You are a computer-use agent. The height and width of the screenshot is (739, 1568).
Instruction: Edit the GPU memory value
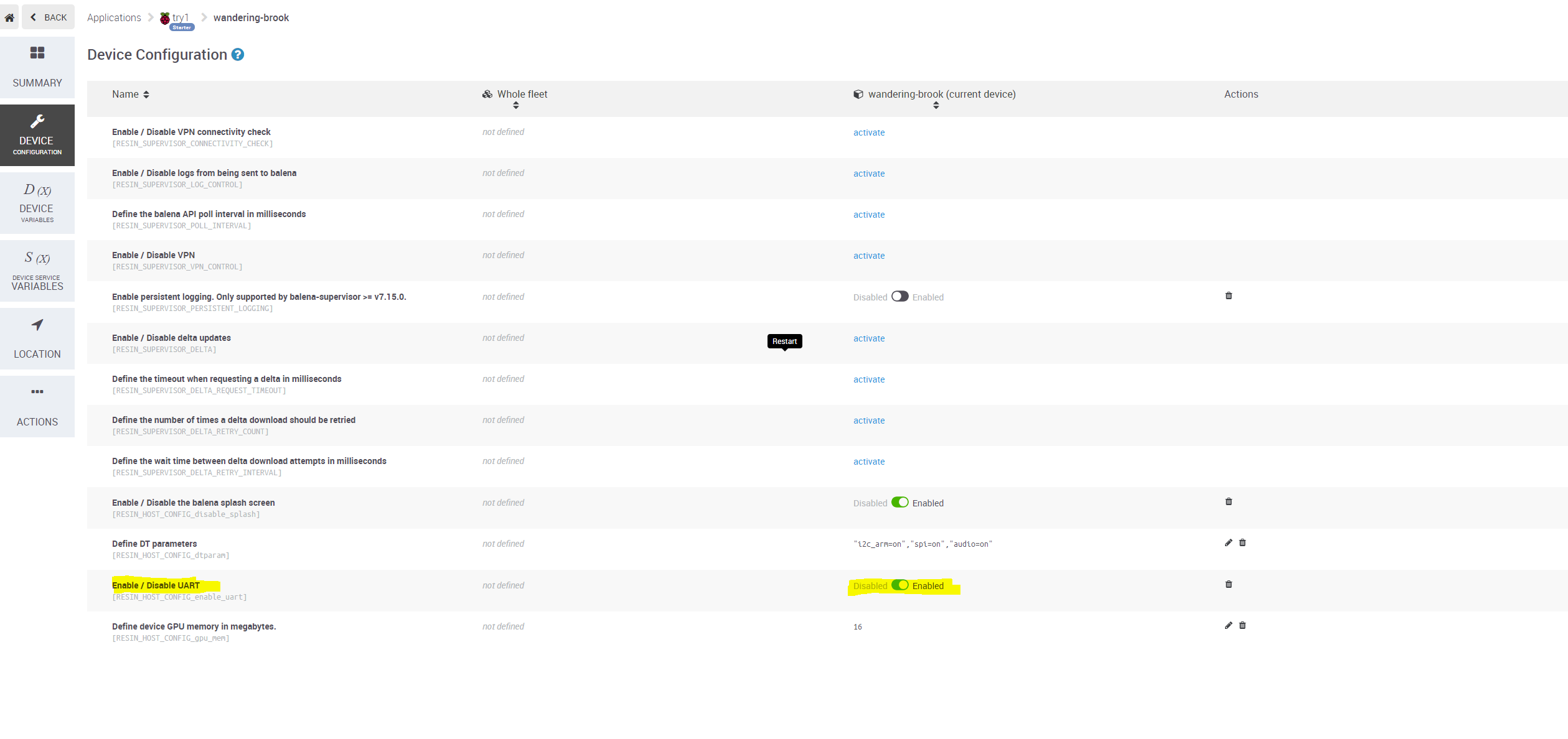(1228, 626)
